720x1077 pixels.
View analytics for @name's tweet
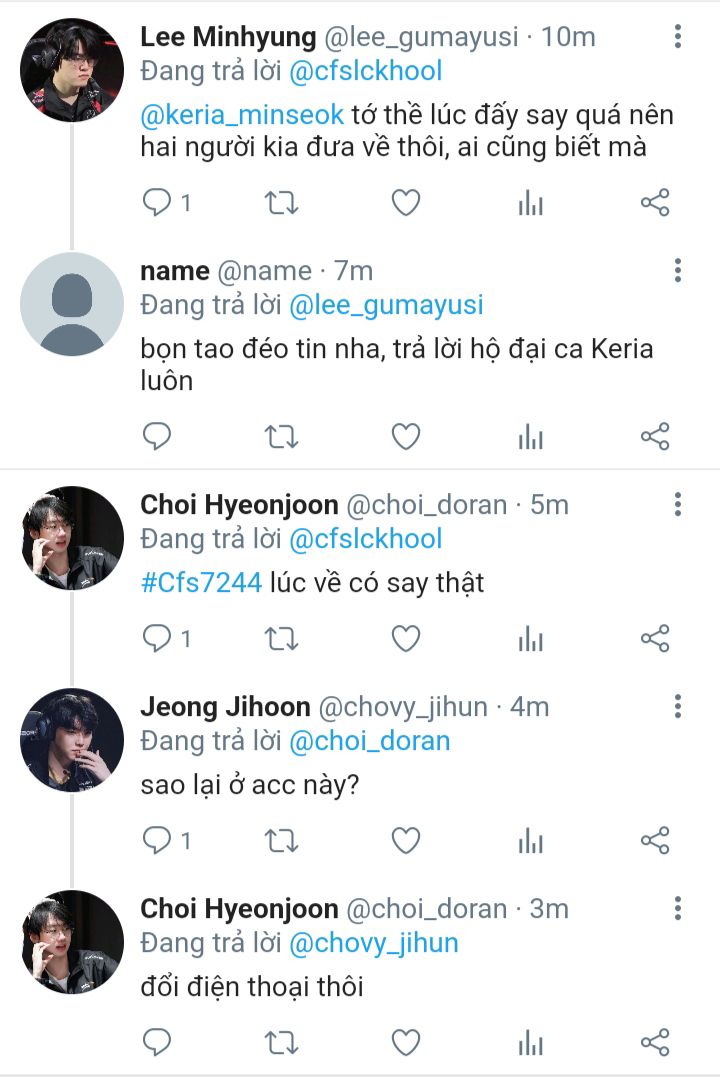point(530,437)
